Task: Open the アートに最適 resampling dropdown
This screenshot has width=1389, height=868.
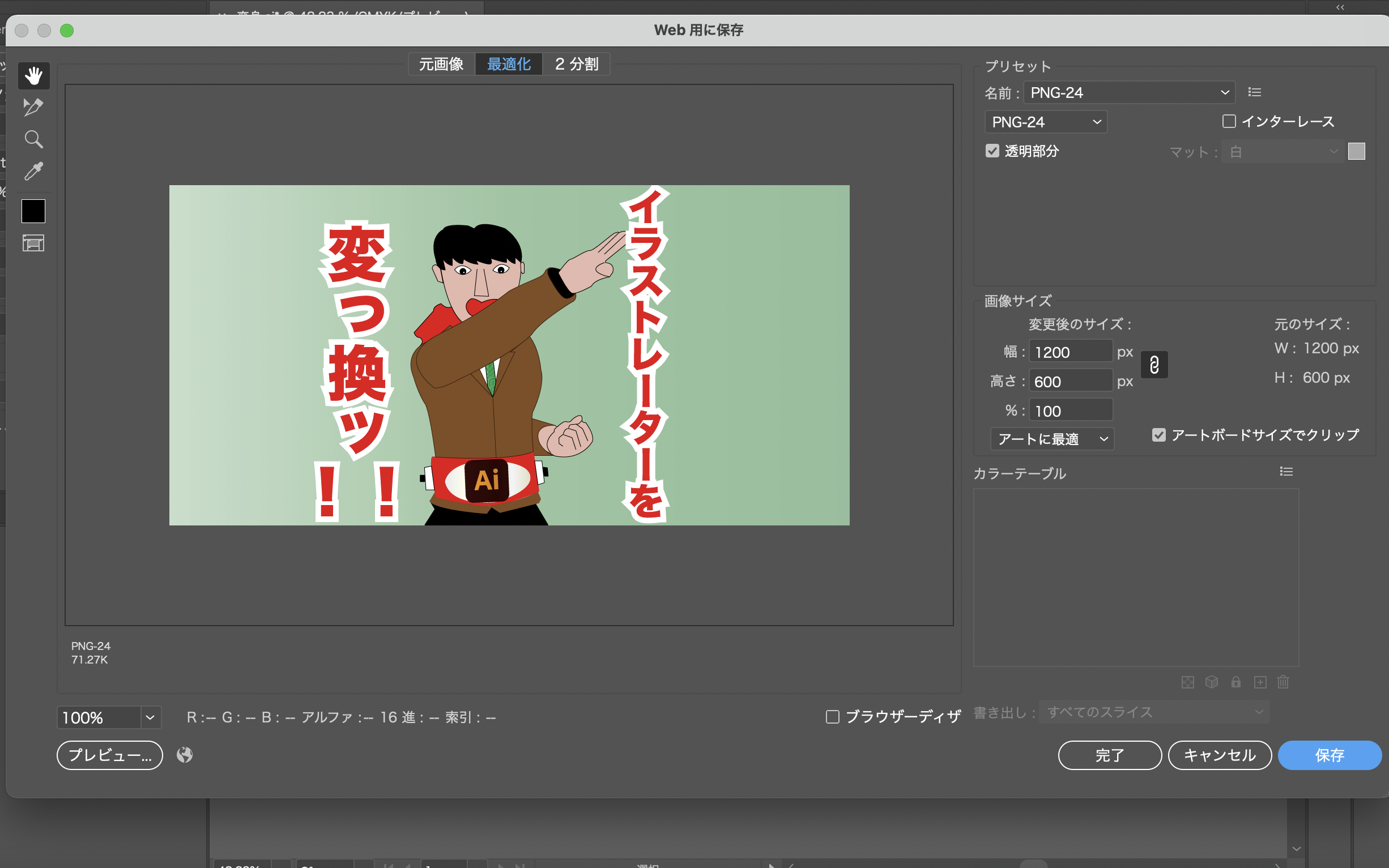Action: [x=1052, y=439]
